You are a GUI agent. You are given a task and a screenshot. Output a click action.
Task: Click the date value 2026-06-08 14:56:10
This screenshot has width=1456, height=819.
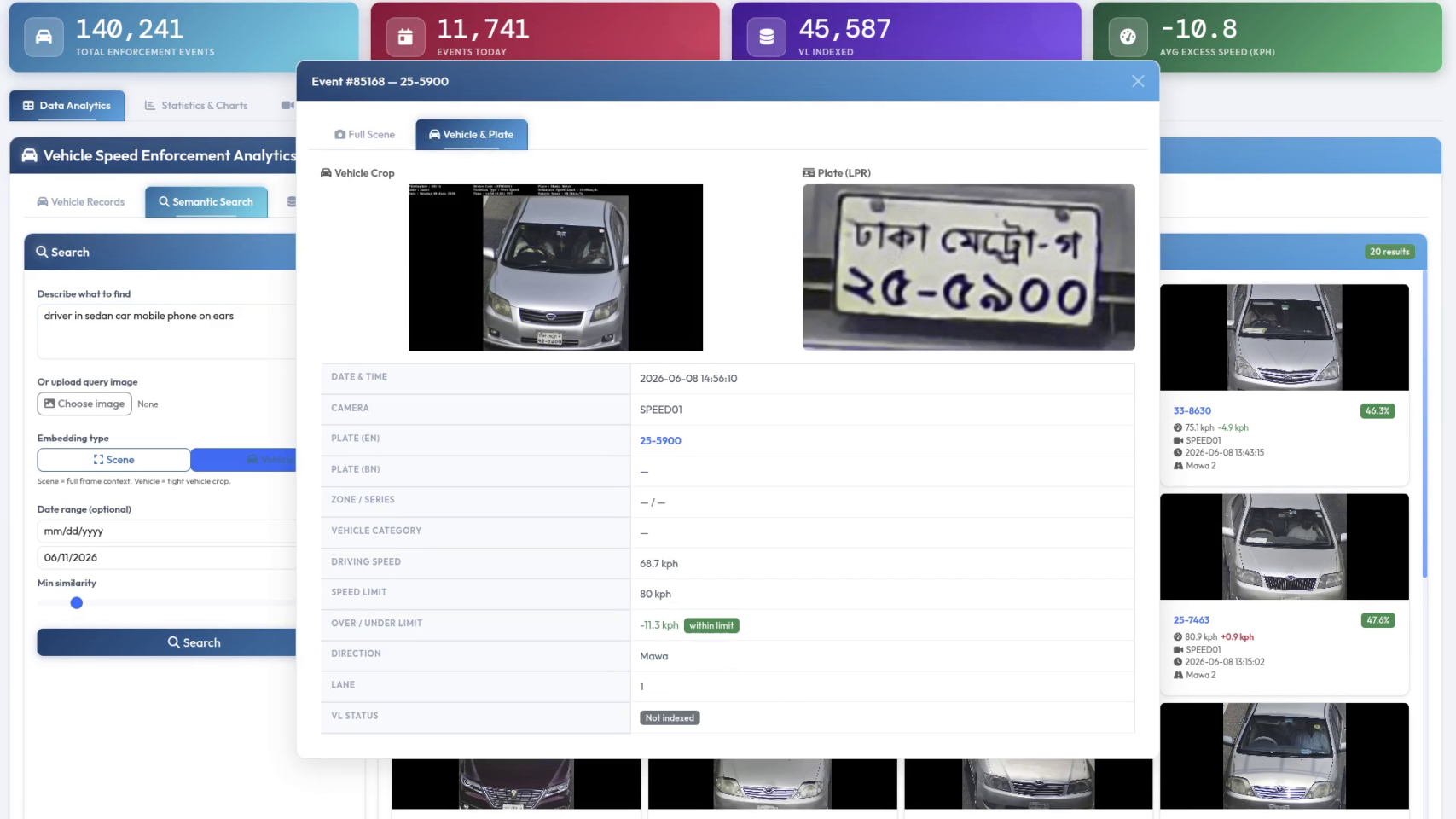688,379
